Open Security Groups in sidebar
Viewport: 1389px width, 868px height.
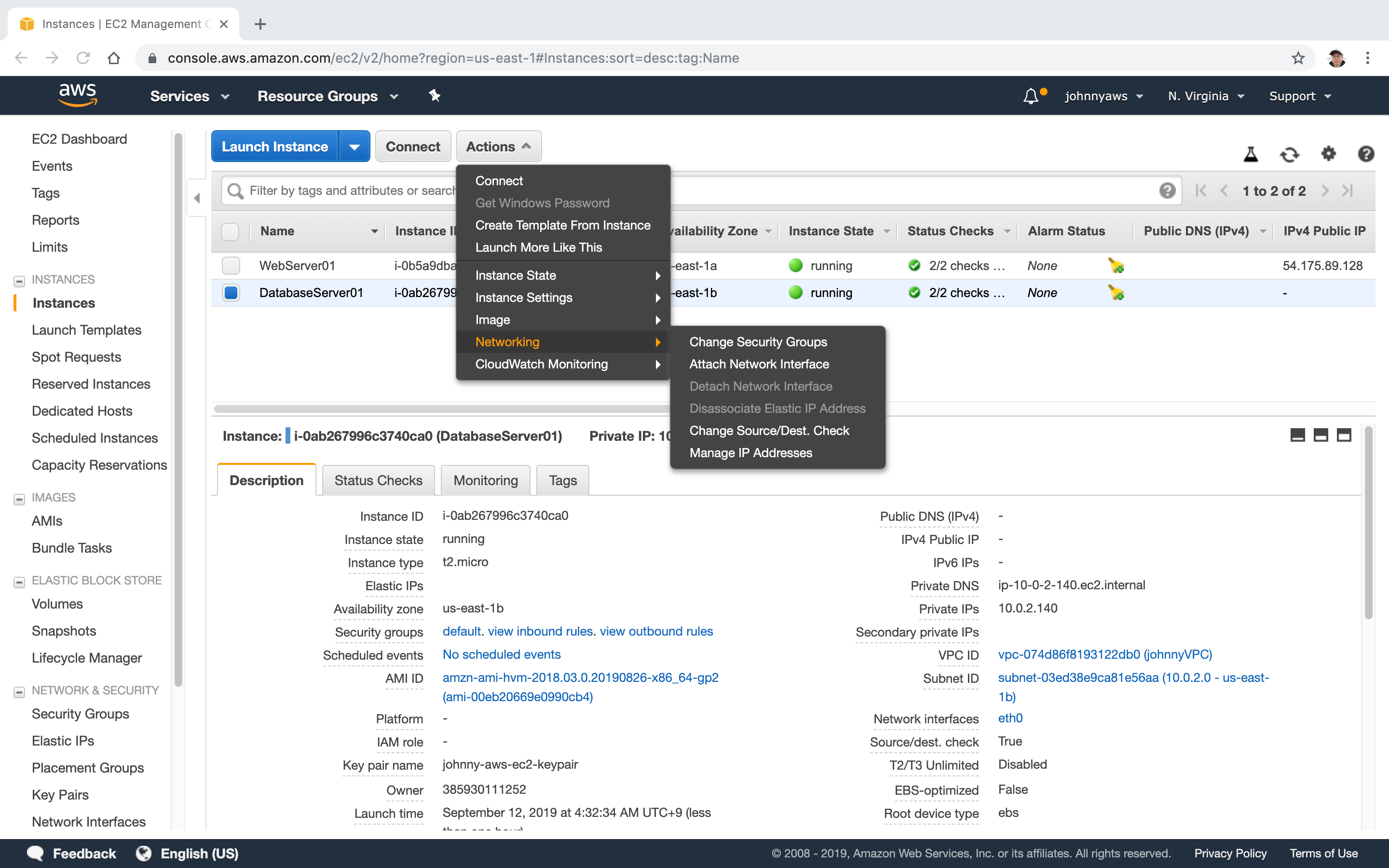click(x=81, y=714)
